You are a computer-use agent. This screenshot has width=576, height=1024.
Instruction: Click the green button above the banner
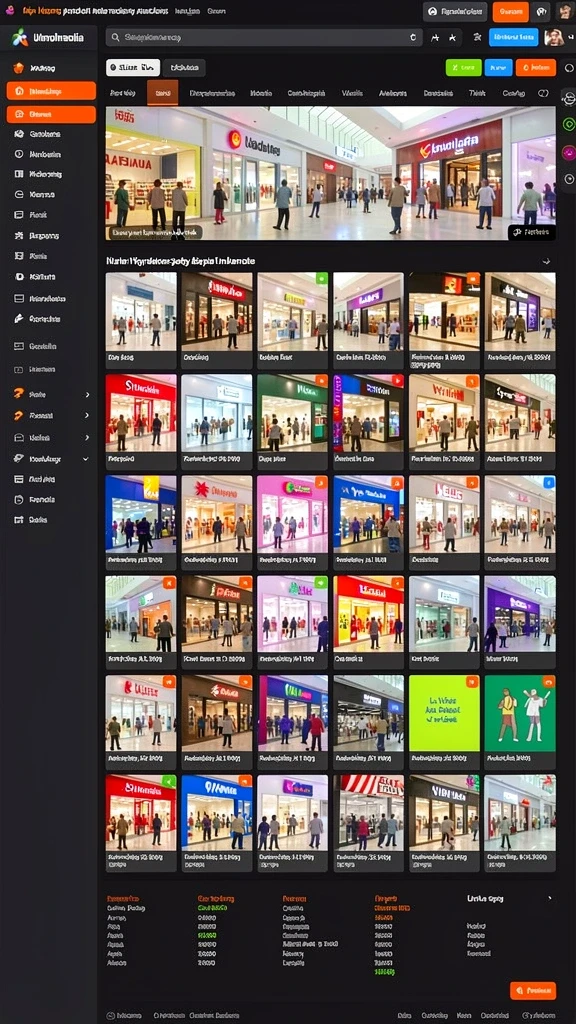[x=463, y=67]
